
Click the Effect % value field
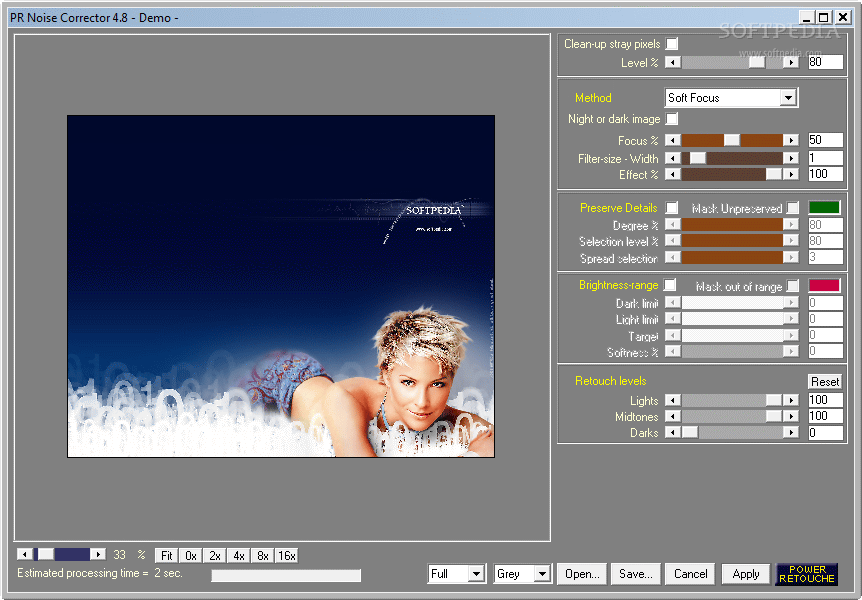click(825, 174)
